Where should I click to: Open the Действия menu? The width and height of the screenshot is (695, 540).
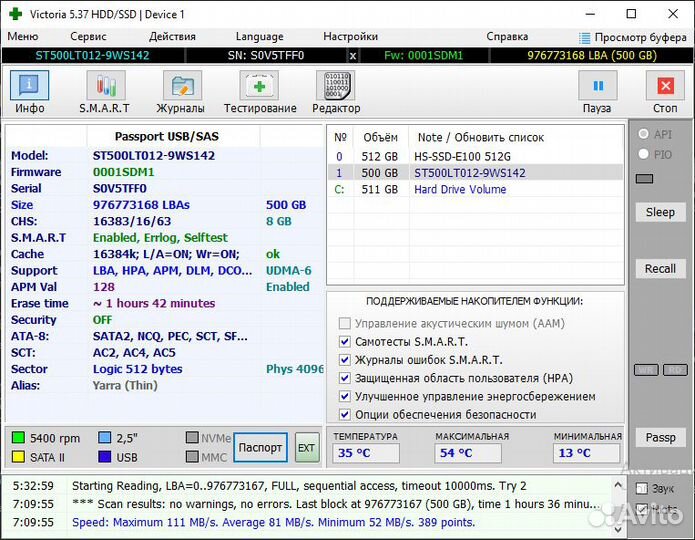[x=172, y=36]
